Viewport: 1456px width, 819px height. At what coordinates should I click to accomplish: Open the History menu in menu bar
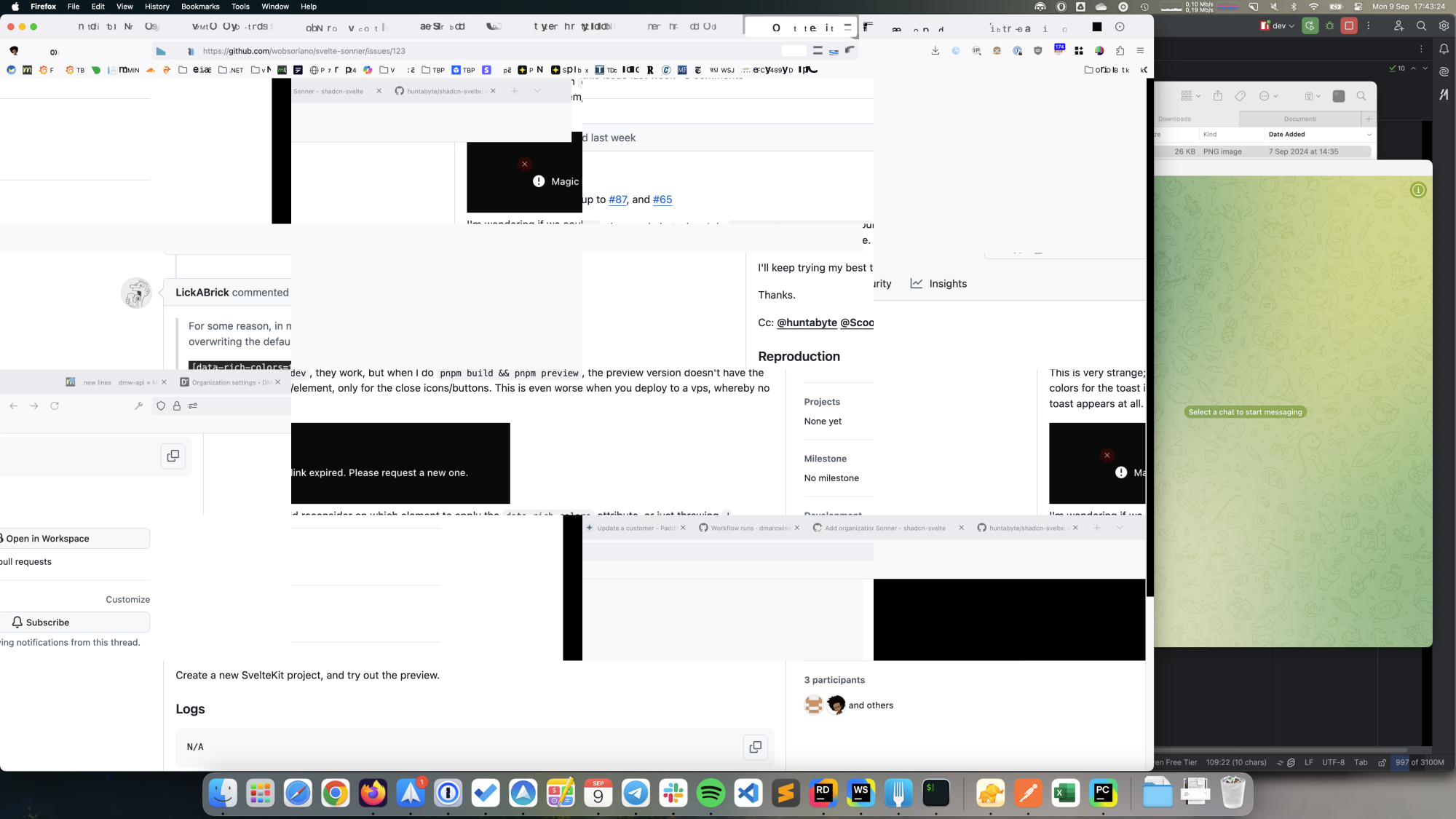(157, 7)
